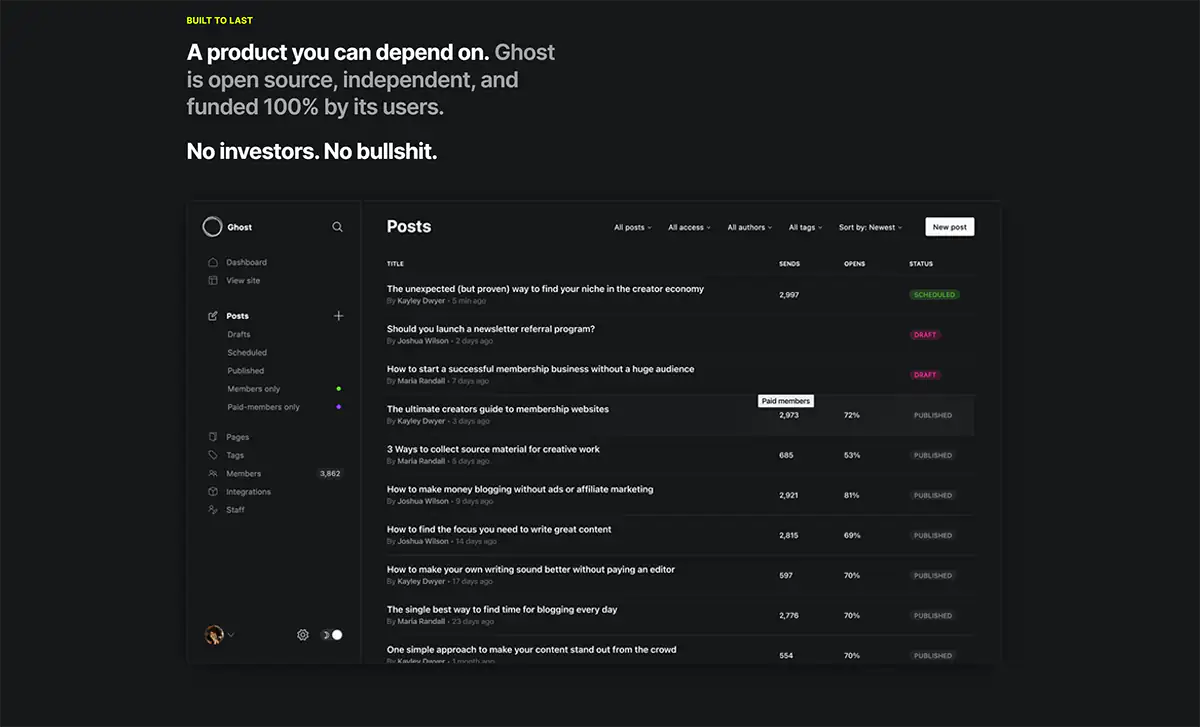This screenshot has height=727, width=1200.
Task: Expand the user menu chevron by avatar
Action: click(x=231, y=634)
